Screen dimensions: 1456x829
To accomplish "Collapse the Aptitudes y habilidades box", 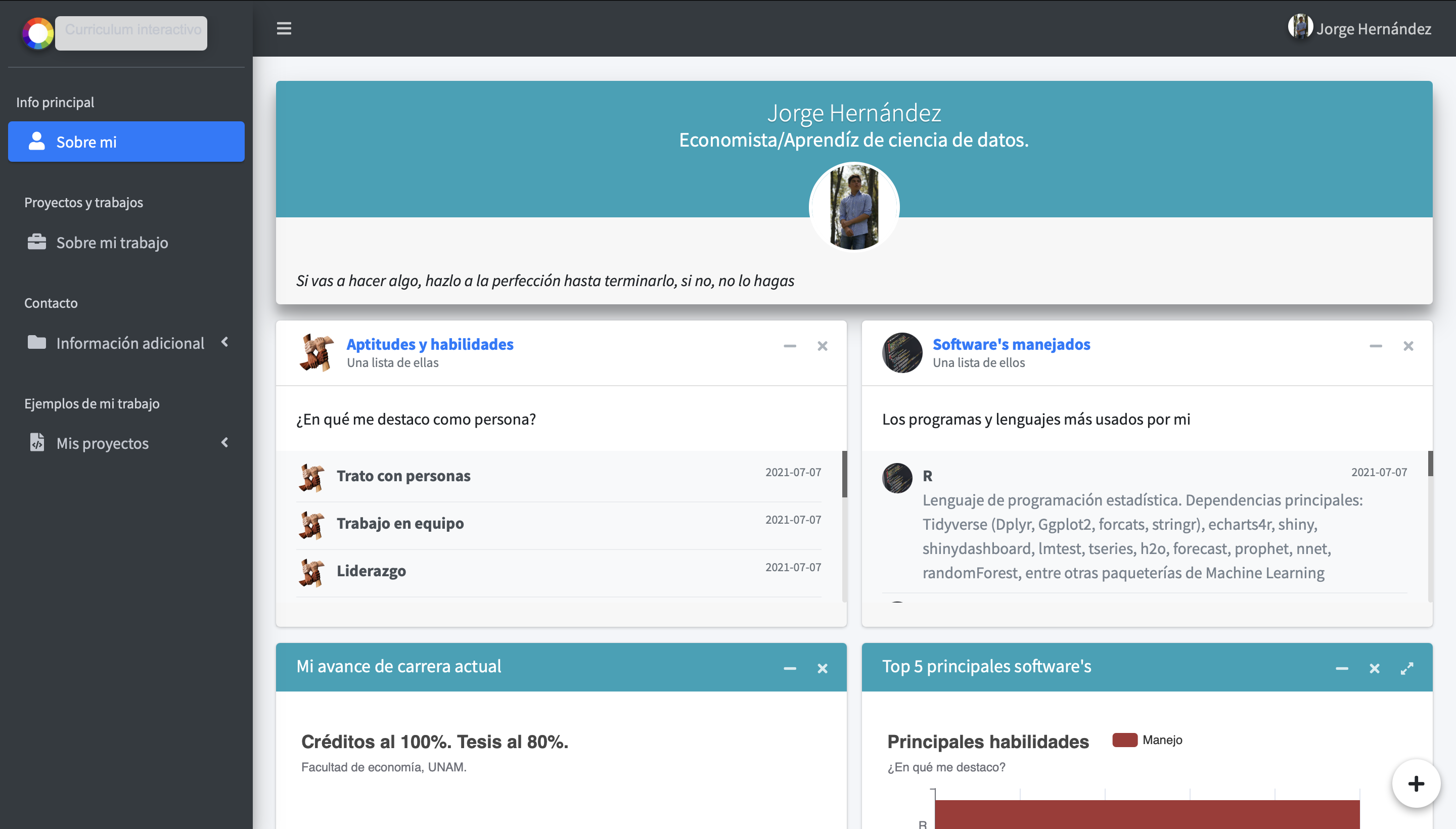I will point(790,346).
